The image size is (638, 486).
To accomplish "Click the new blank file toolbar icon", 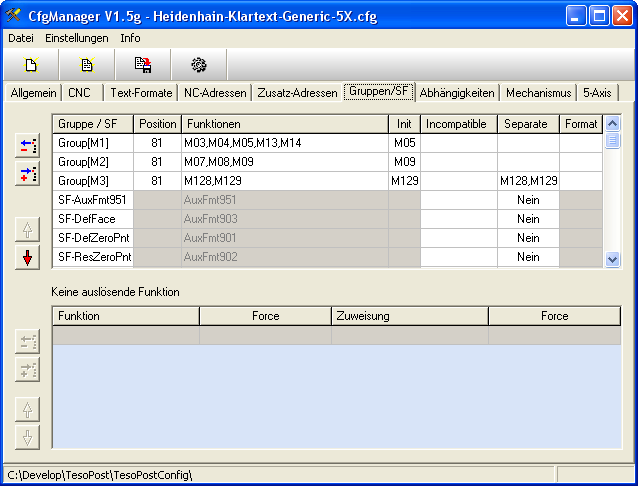I will point(31,65).
